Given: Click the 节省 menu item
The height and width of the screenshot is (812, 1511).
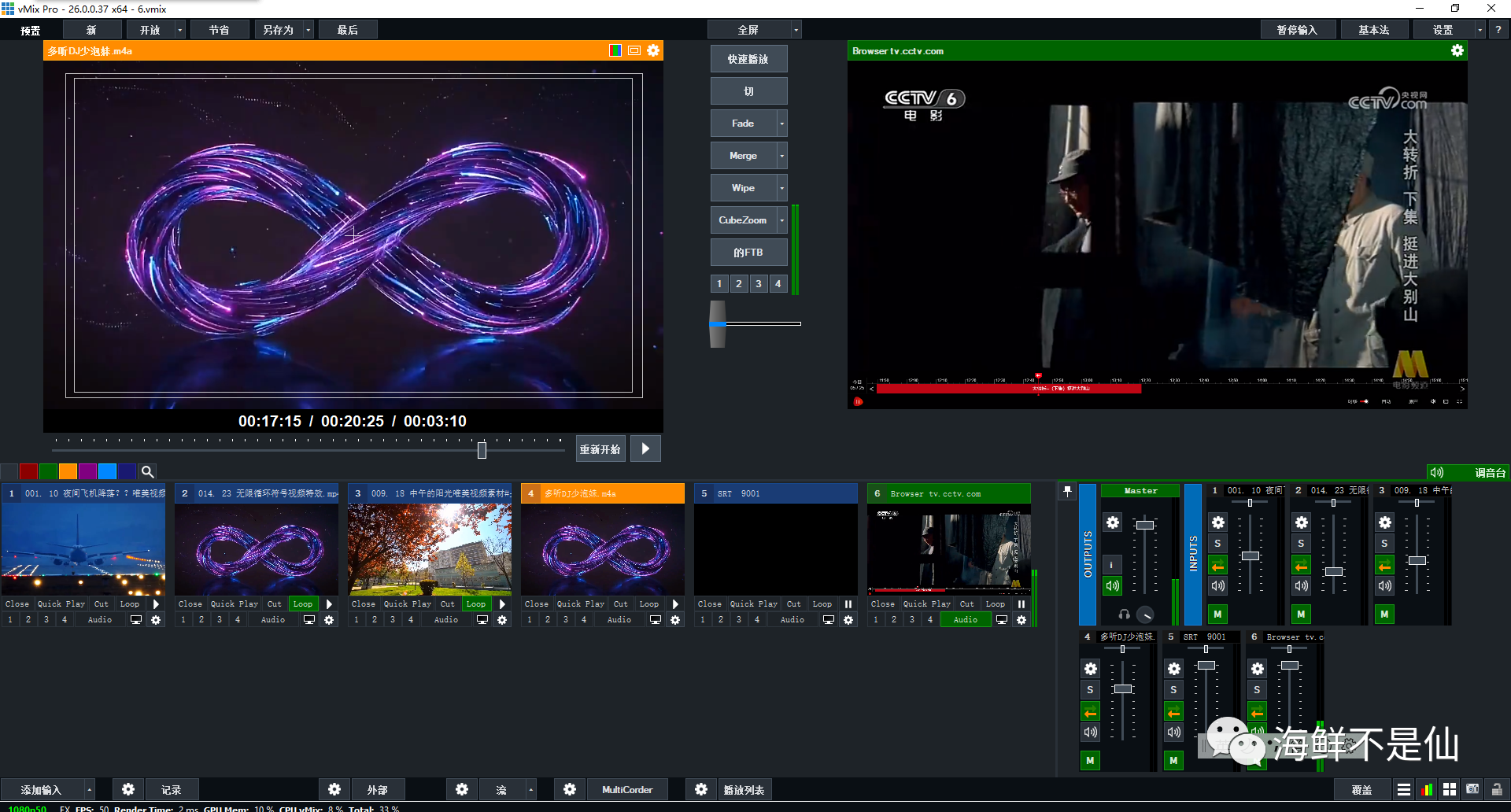Looking at the screenshot, I should coord(219,30).
